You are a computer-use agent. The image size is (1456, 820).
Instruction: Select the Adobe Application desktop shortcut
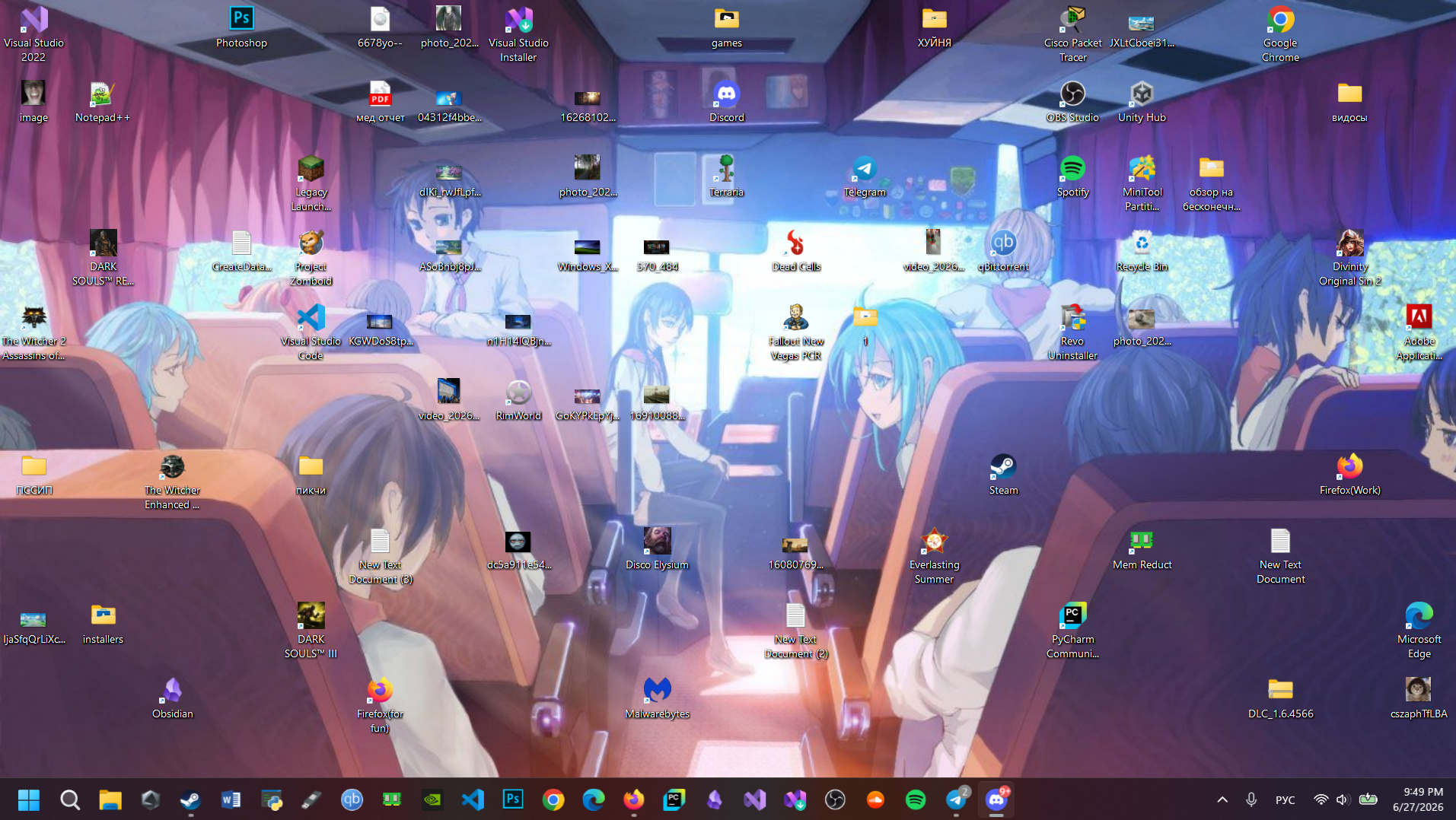(1419, 332)
